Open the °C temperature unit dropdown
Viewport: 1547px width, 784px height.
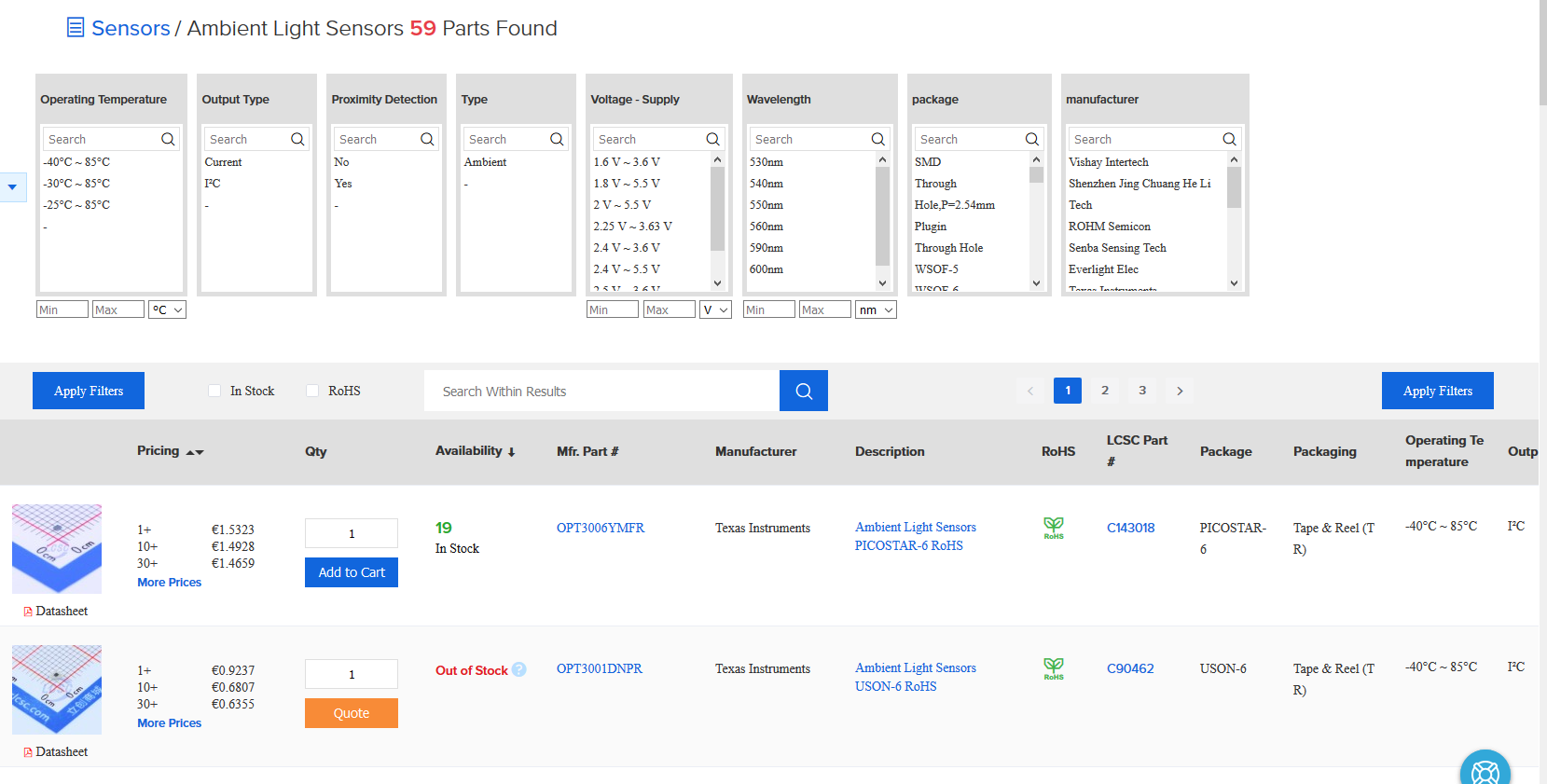(167, 309)
